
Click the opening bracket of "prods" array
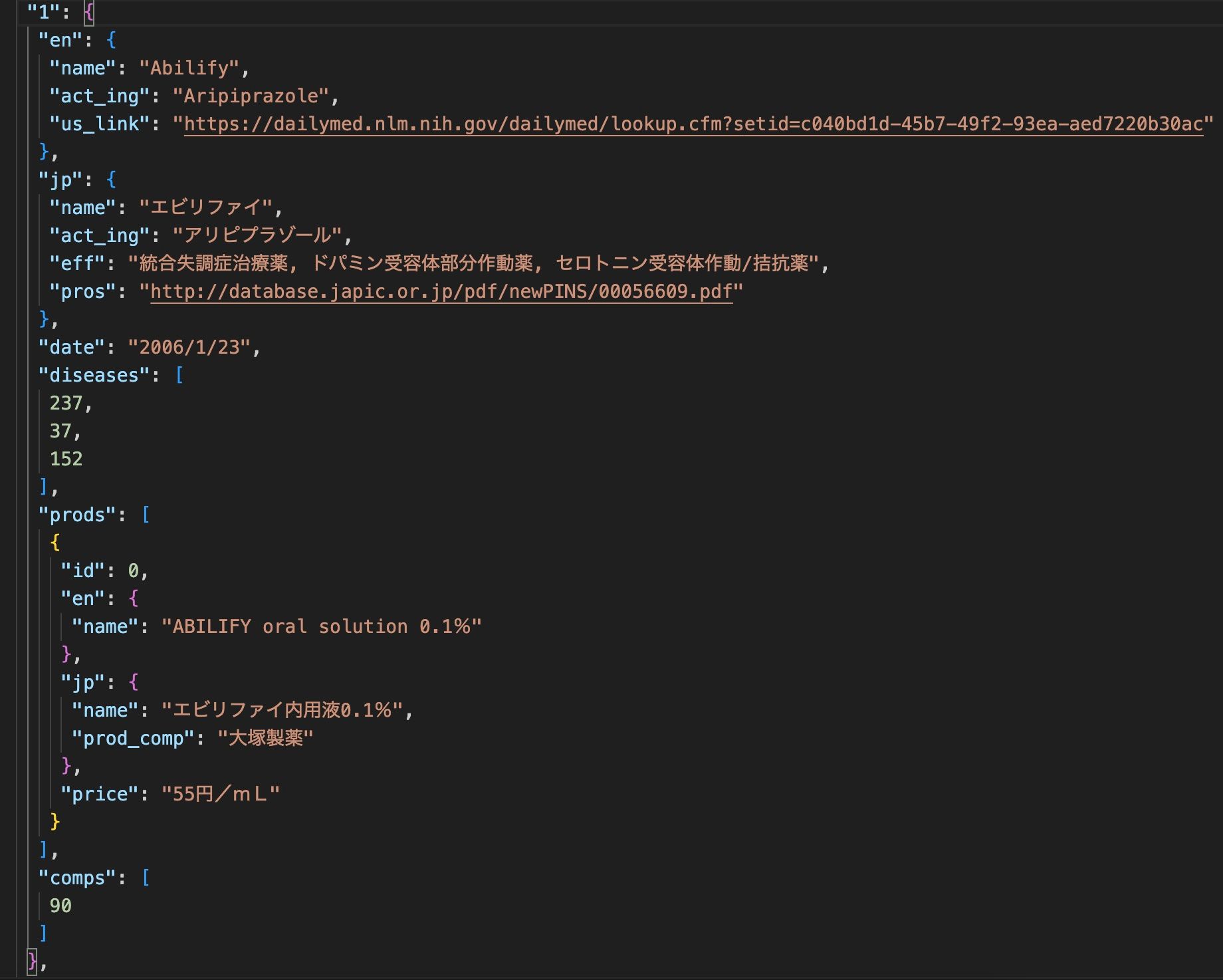(x=146, y=515)
